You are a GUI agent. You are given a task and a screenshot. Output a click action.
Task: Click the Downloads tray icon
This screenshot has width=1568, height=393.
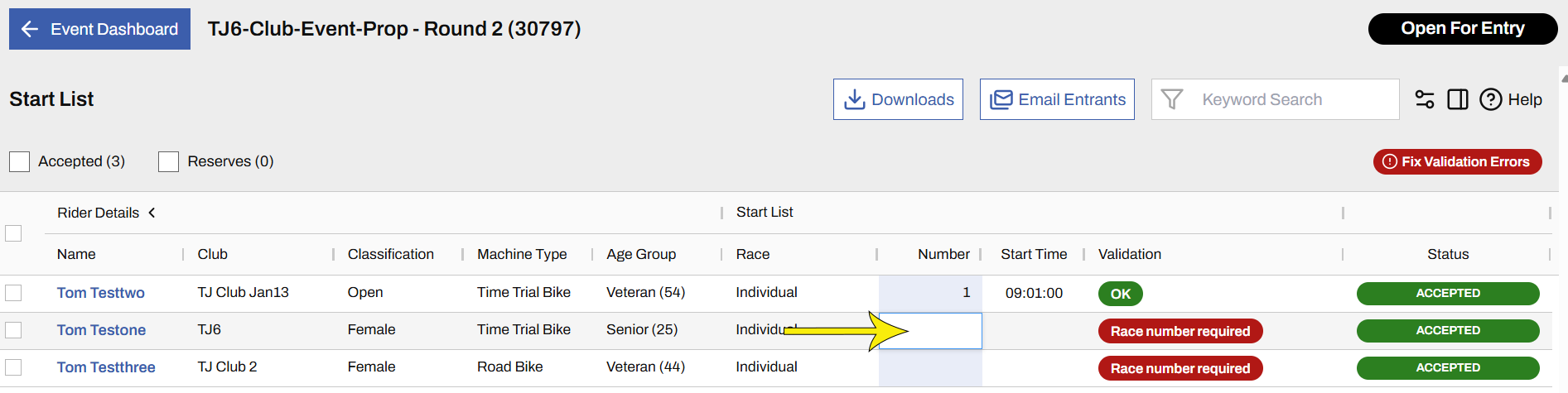[854, 99]
